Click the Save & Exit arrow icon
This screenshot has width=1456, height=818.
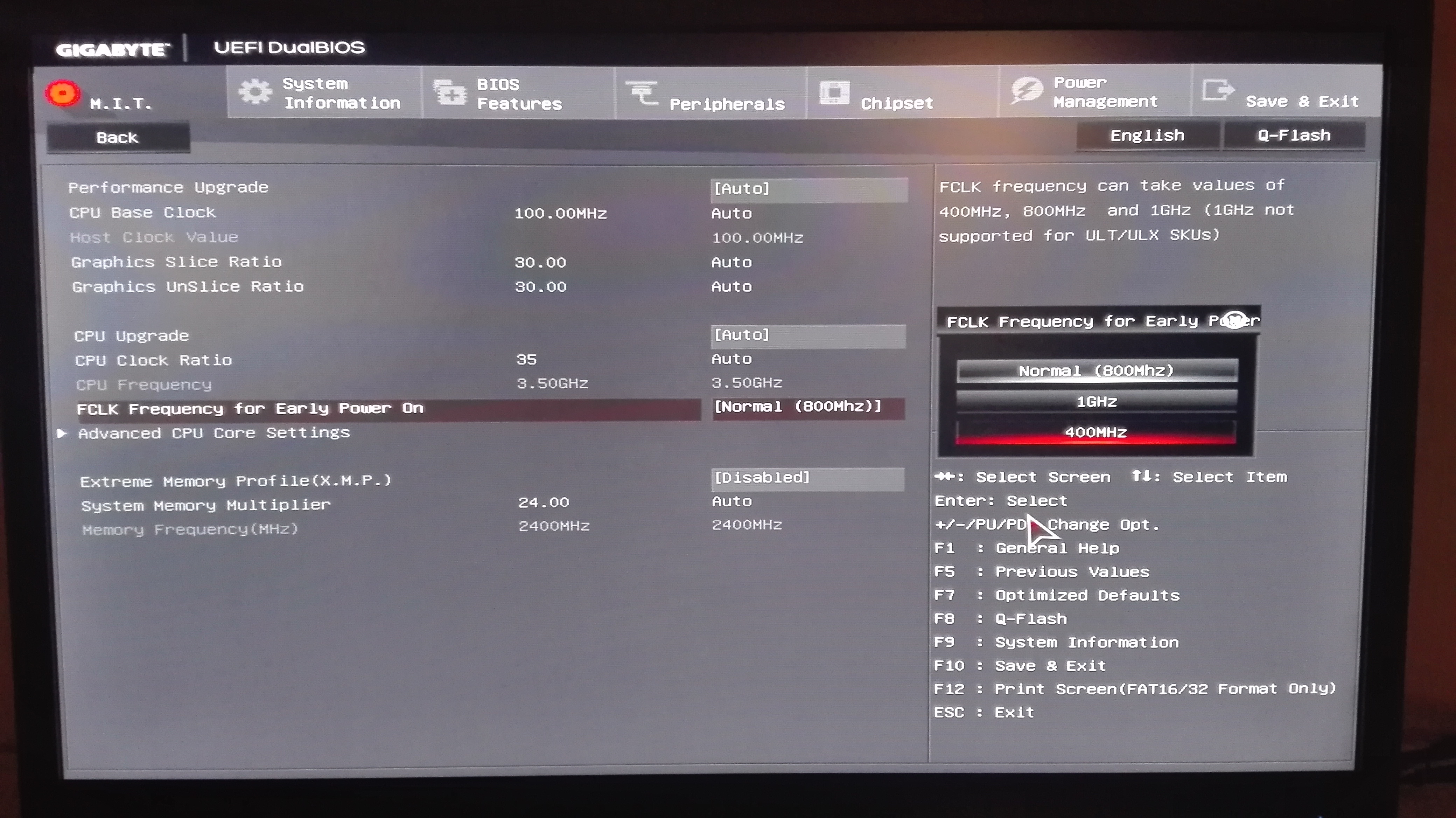pos(1217,90)
